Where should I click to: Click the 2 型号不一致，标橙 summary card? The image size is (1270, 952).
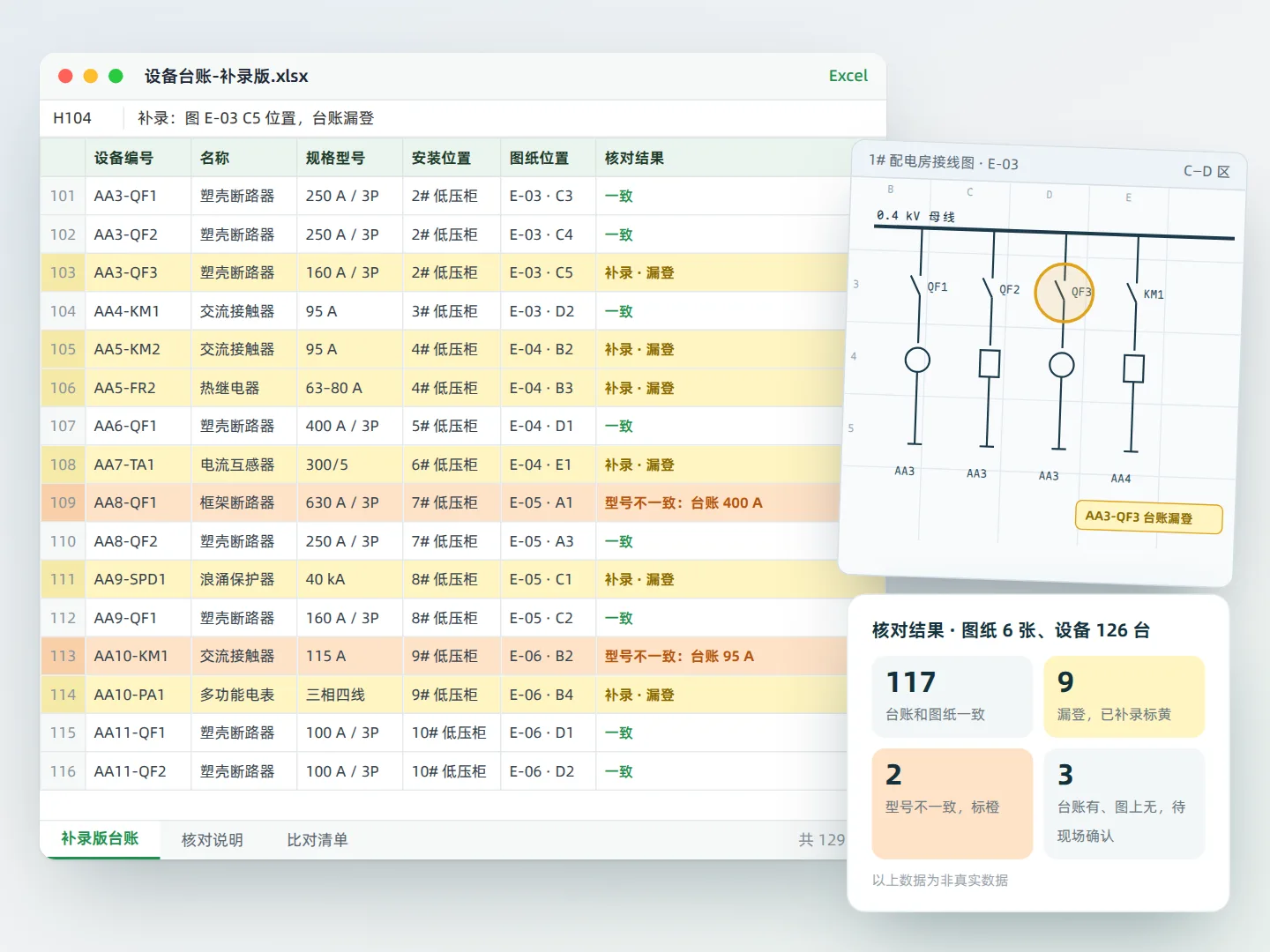[x=952, y=803]
